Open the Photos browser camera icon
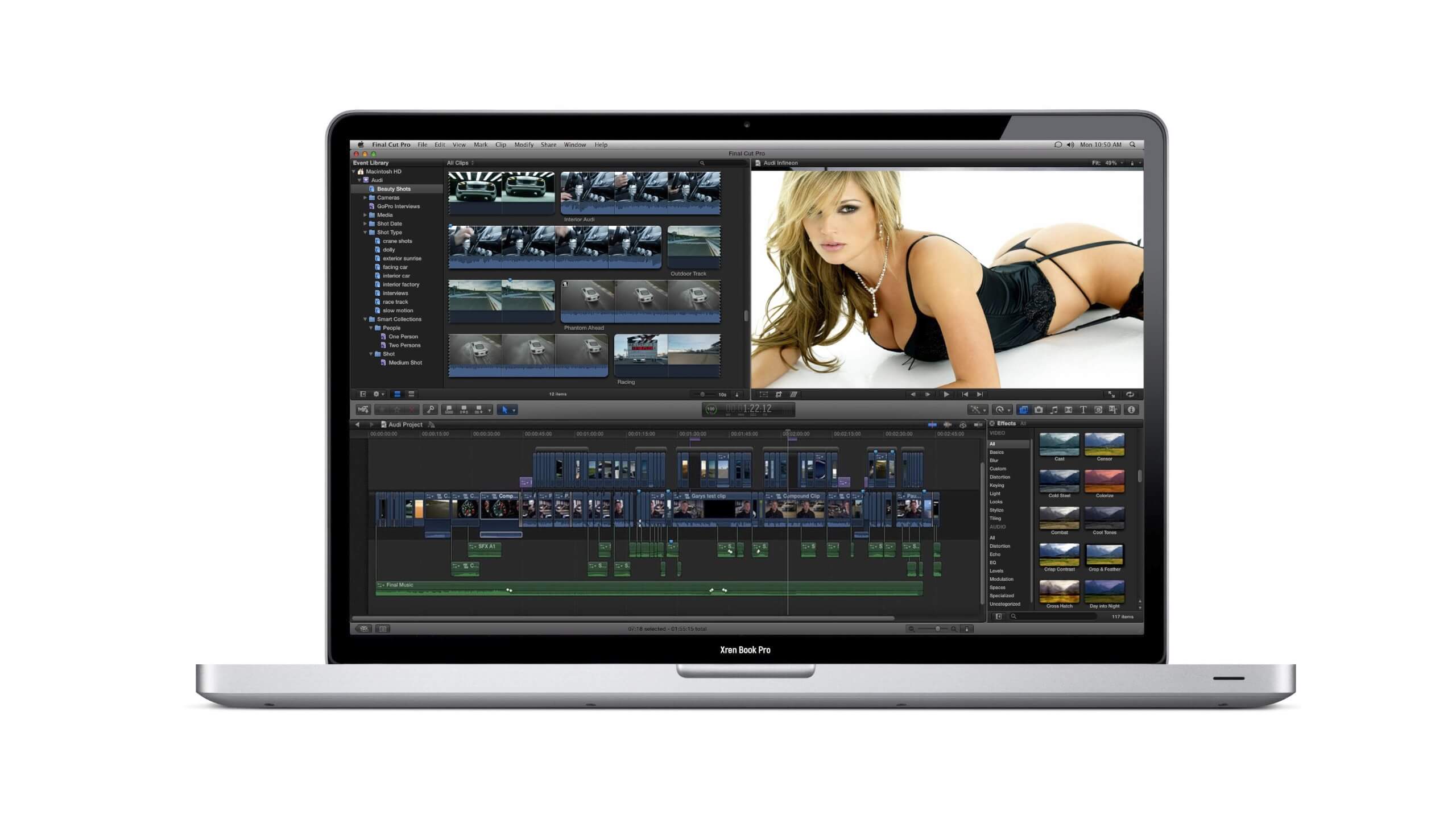The width and height of the screenshot is (1456, 819). pyautogui.click(x=1039, y=409)
